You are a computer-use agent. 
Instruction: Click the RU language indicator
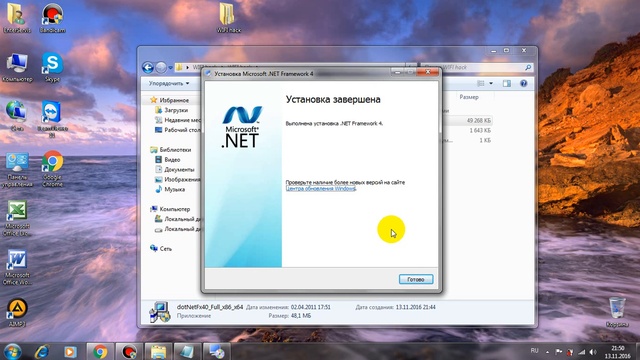coord(534,351)
